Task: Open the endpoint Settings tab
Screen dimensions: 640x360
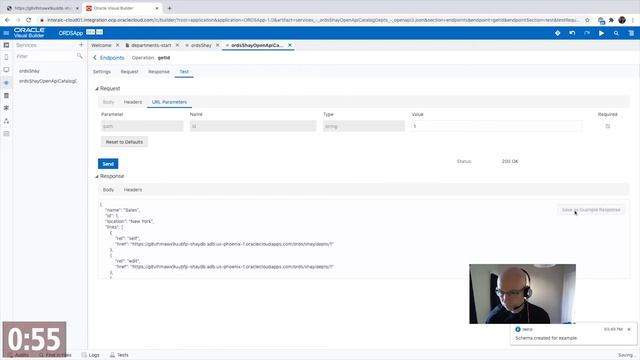Action: click(102, 72)
